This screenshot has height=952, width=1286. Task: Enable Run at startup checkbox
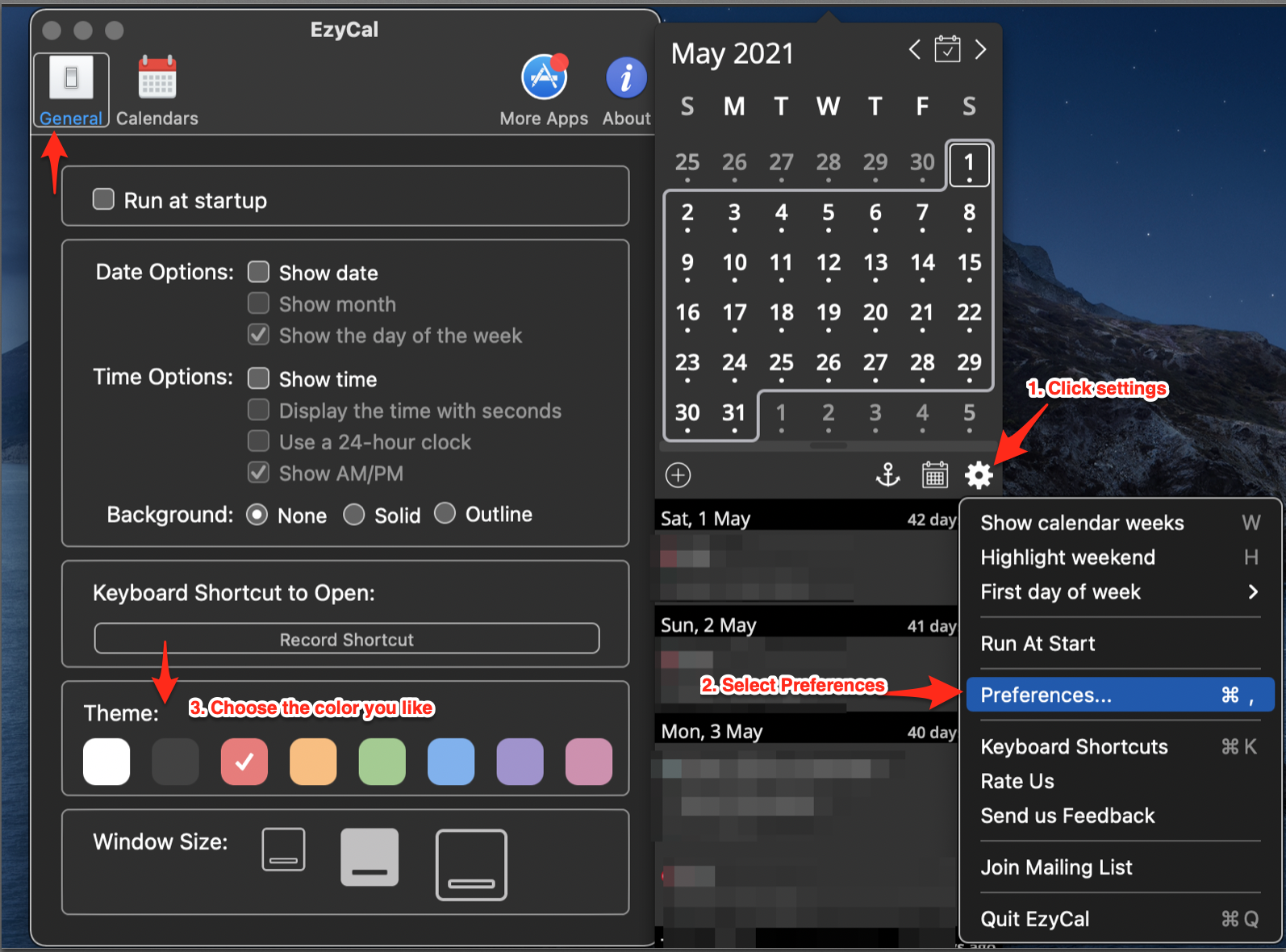103,199
